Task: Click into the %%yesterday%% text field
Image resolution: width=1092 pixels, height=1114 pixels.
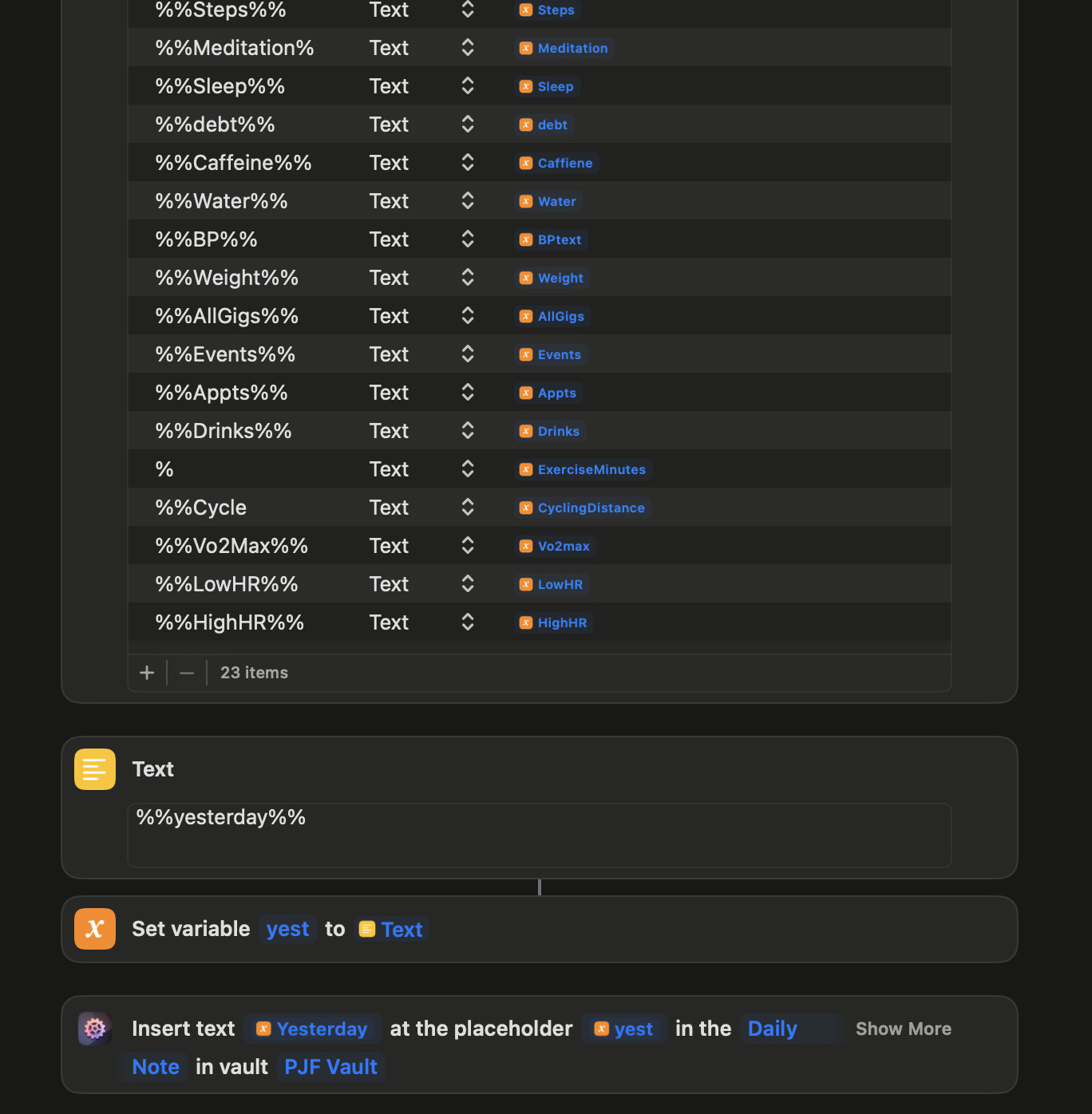Action: pyautogui.click(x=539, y=835)
